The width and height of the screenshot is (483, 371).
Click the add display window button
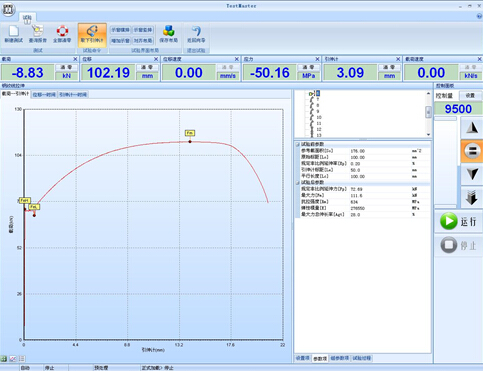120,41
